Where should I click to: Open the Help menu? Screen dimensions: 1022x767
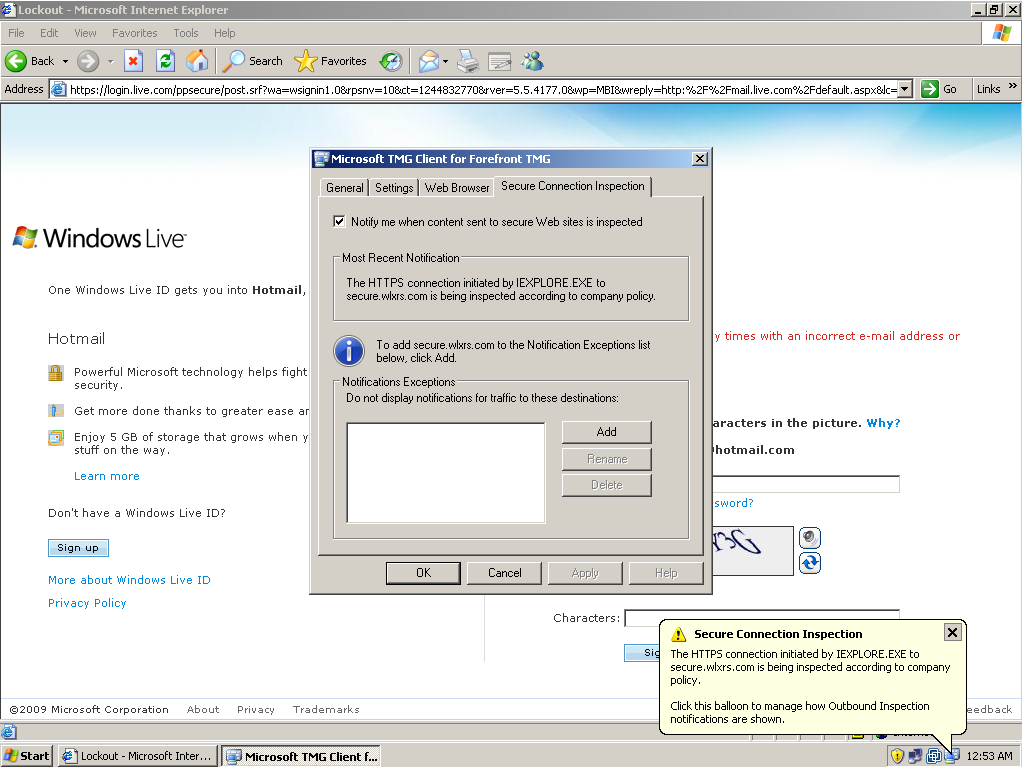coord(225,33)
